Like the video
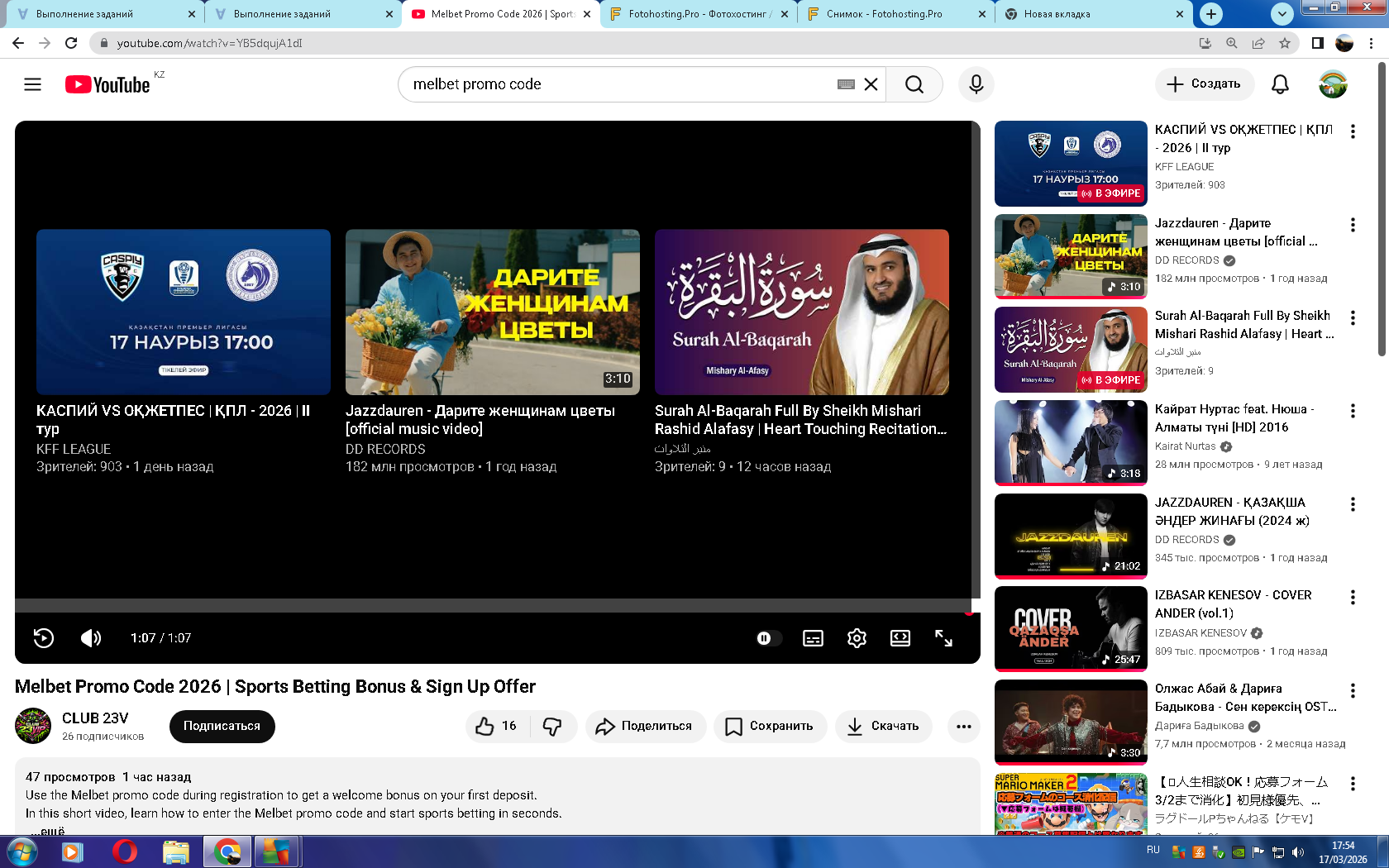This screenshot has height=868, width=1389. coord(497,726)
